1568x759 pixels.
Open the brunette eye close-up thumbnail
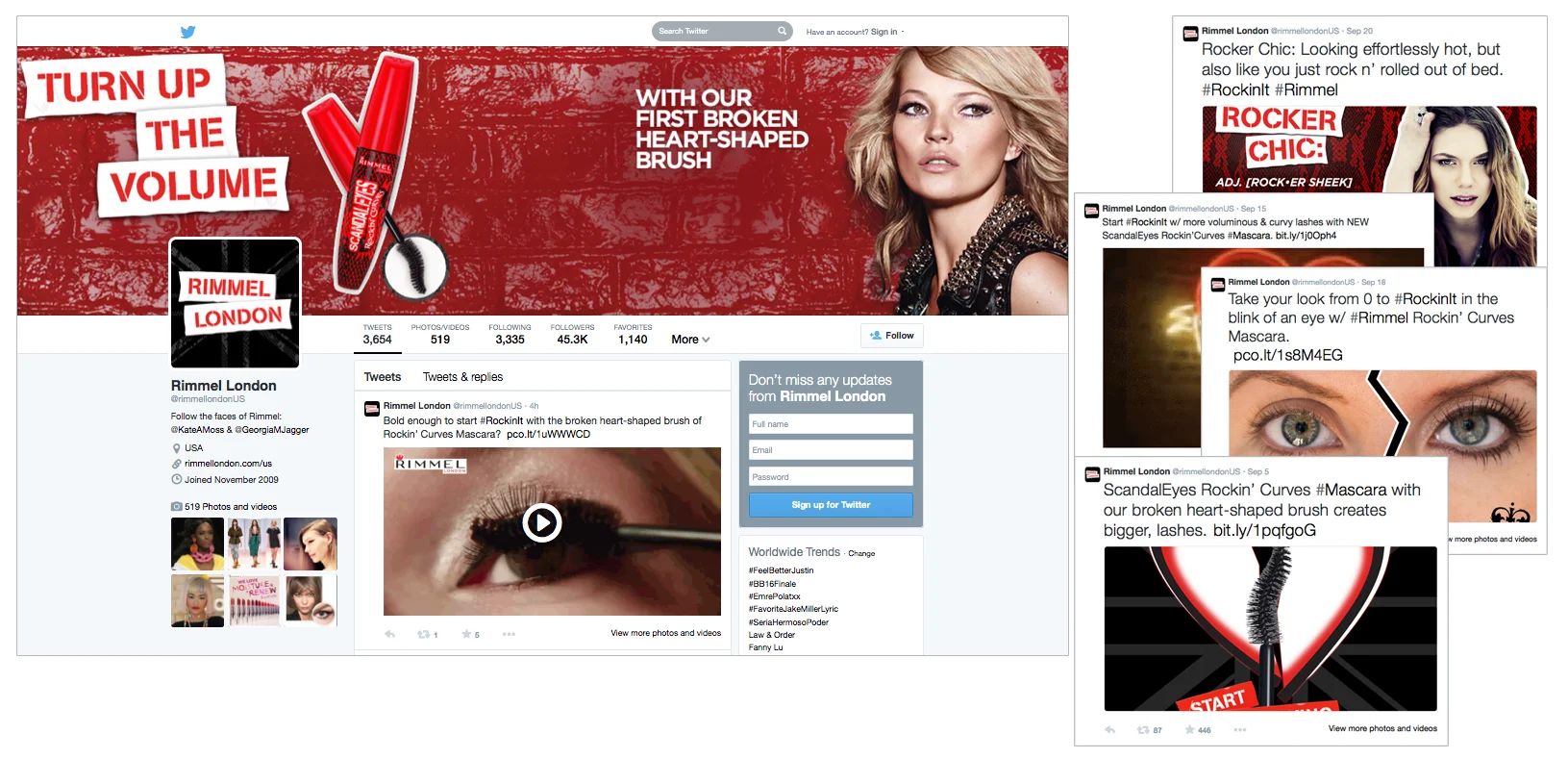[311, 600]
